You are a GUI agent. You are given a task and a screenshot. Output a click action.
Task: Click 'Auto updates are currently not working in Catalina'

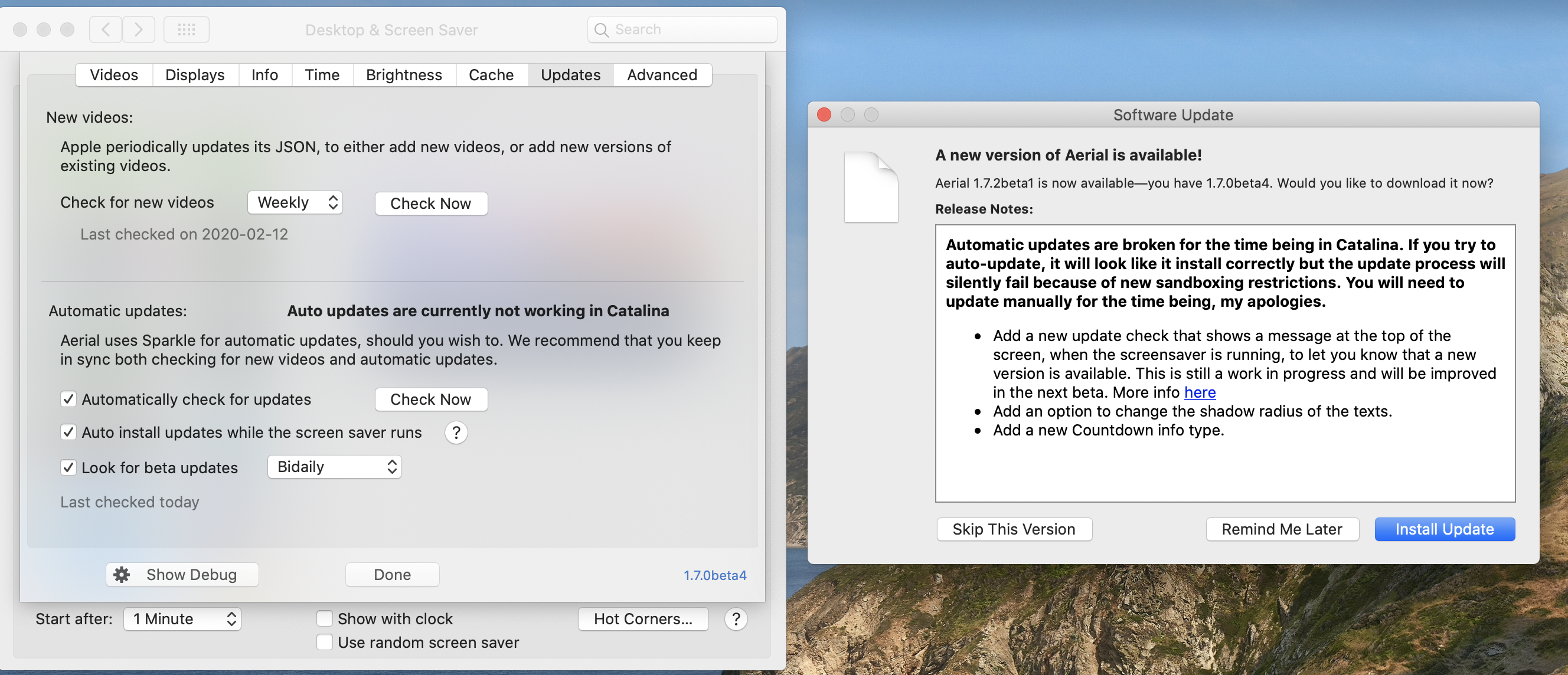(478, 311)
